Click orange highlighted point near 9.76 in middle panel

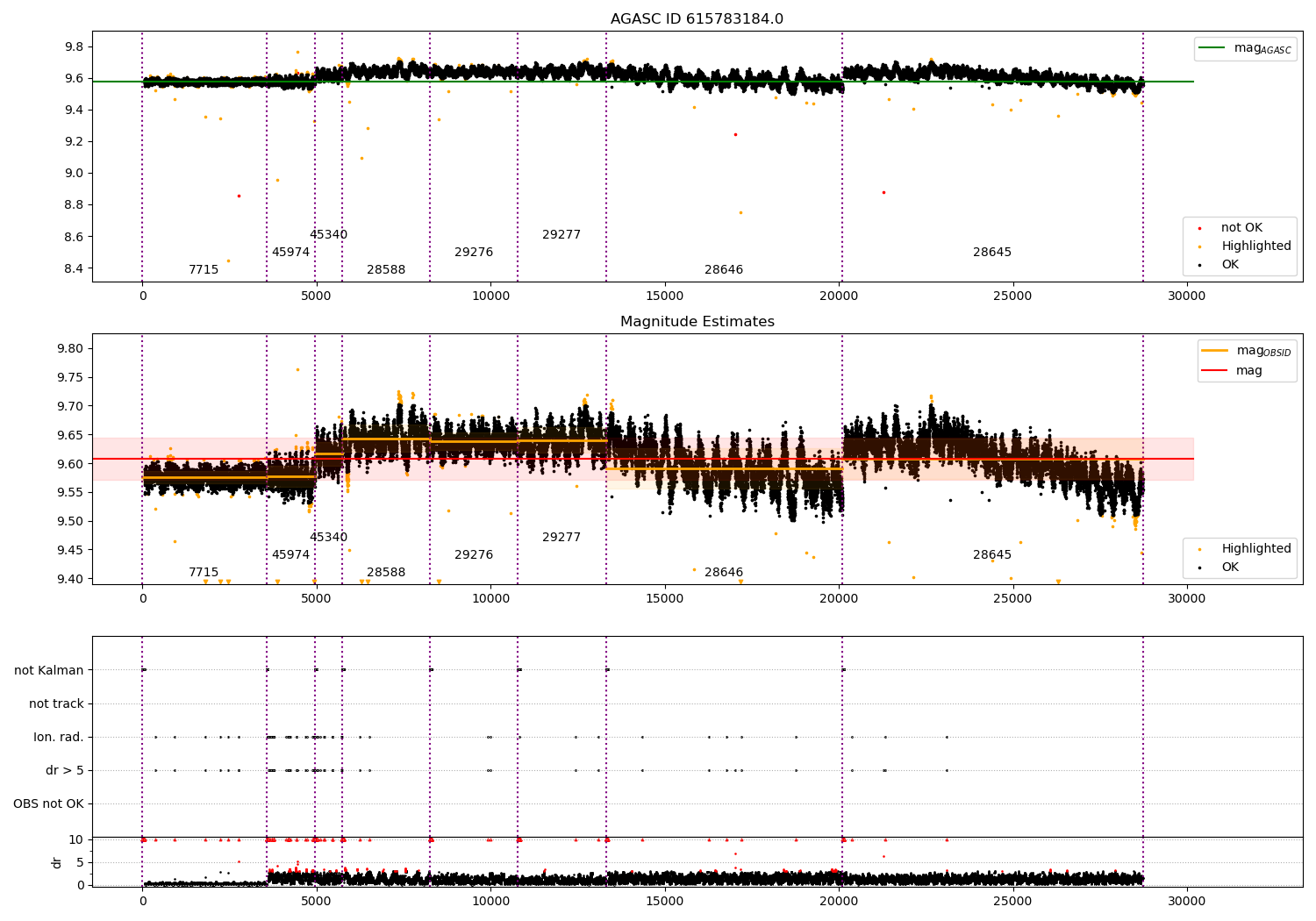pos(297,369)
